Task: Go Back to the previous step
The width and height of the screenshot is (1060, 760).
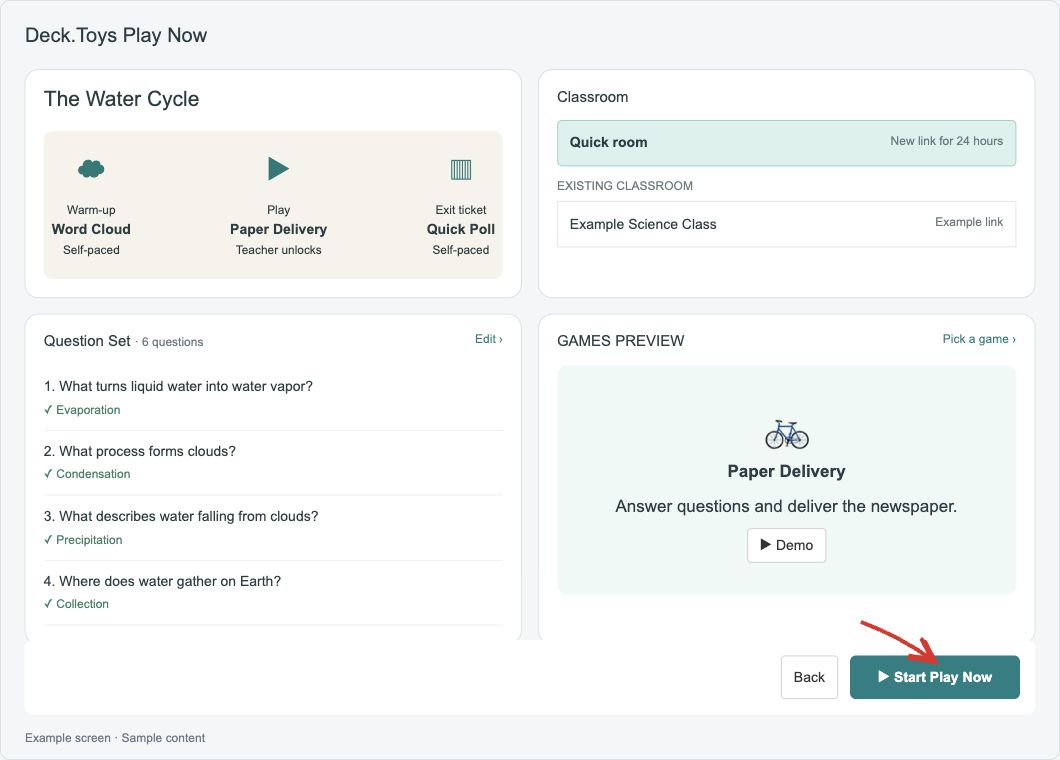Action: 809,677
